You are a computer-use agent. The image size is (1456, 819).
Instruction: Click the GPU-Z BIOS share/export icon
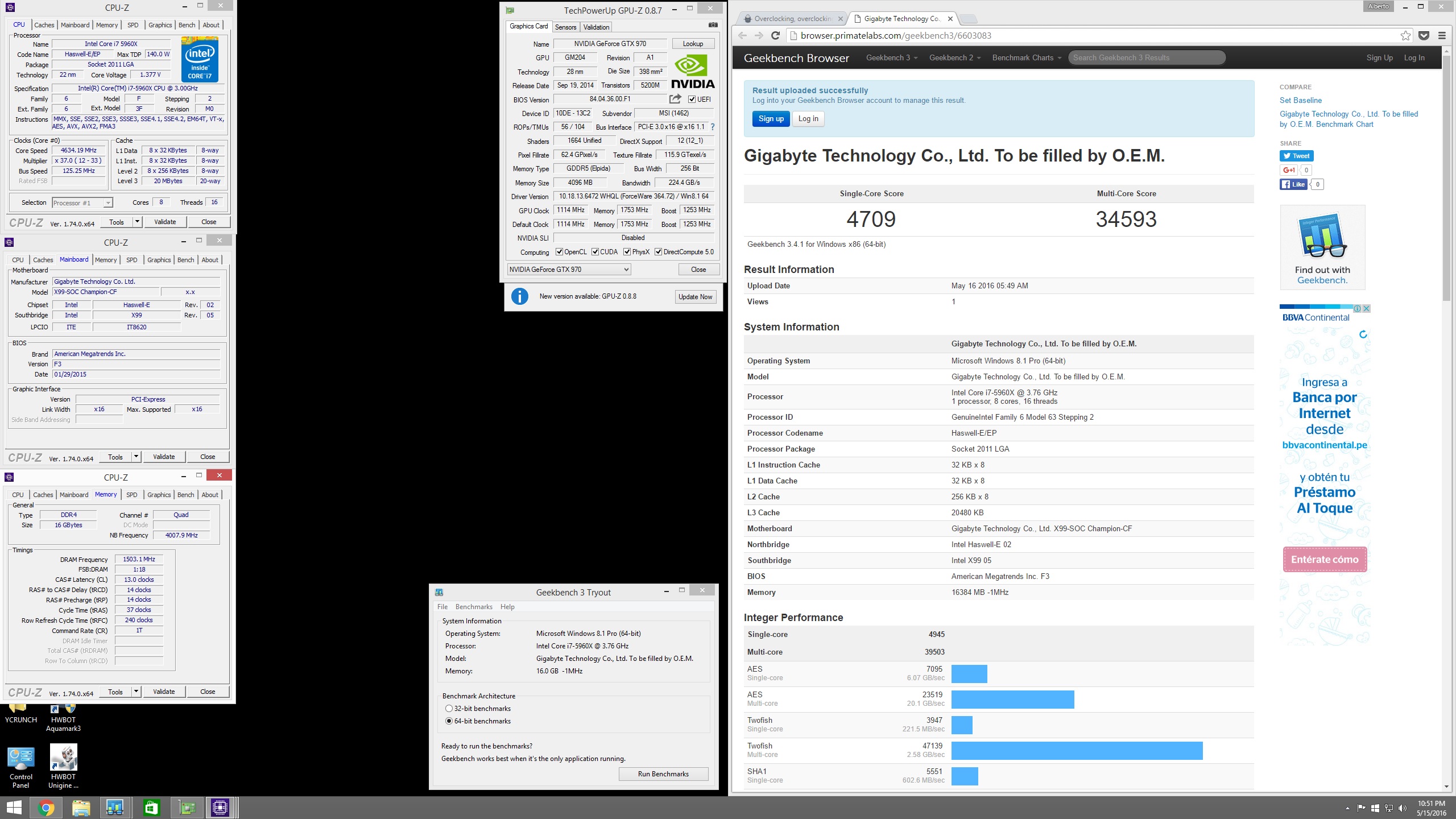click(x=675, y=99)
